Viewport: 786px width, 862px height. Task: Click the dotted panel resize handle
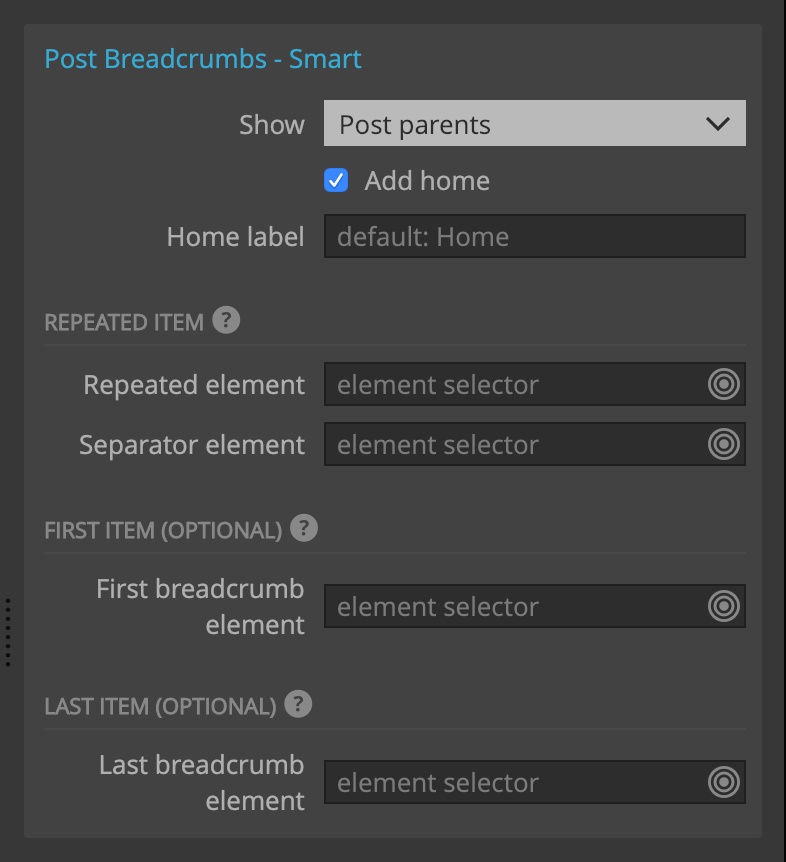pos(8,632)
